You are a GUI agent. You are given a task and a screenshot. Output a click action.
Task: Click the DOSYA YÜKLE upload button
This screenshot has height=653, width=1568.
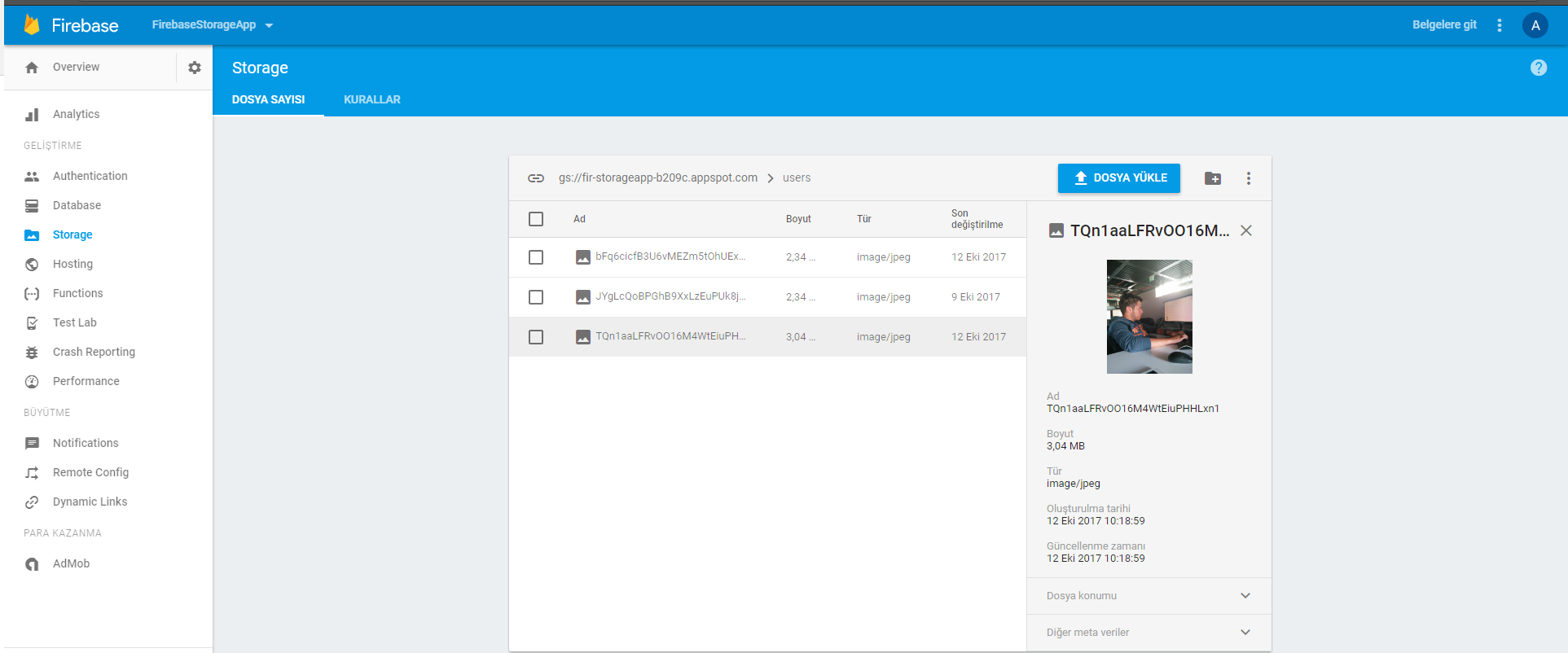1118,178
